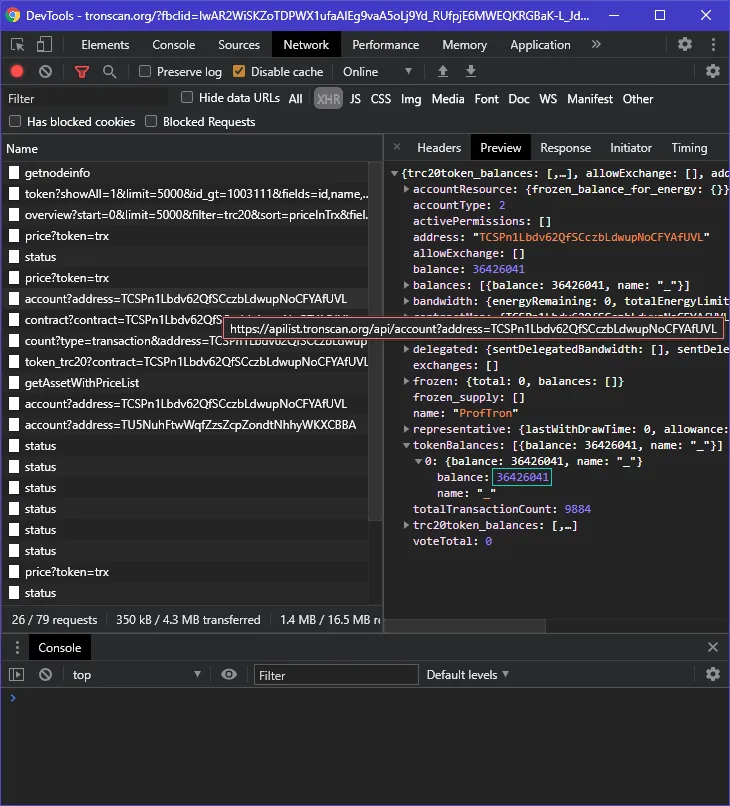
Task: Show more DevTools tabs chevron
Action: [x=596, y=44]
